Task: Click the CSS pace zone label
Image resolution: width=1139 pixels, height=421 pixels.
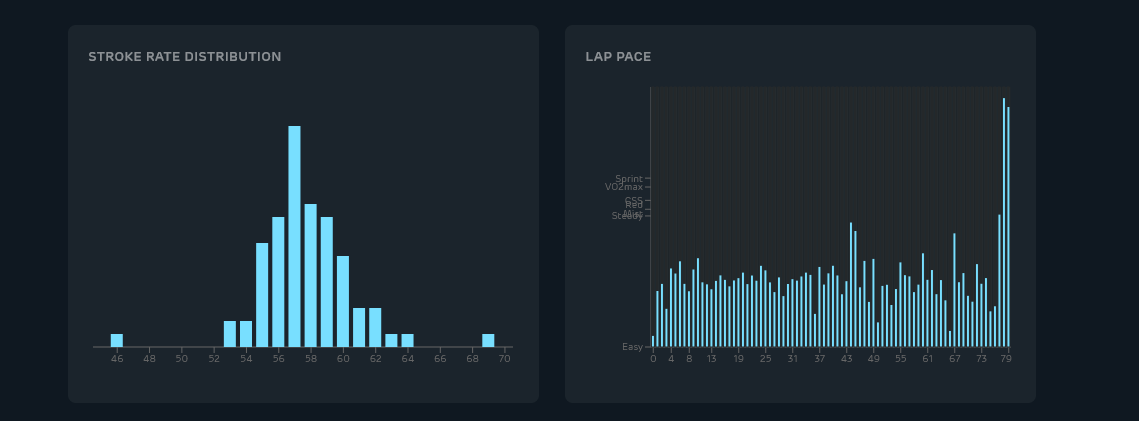Action: click(634, 200)
